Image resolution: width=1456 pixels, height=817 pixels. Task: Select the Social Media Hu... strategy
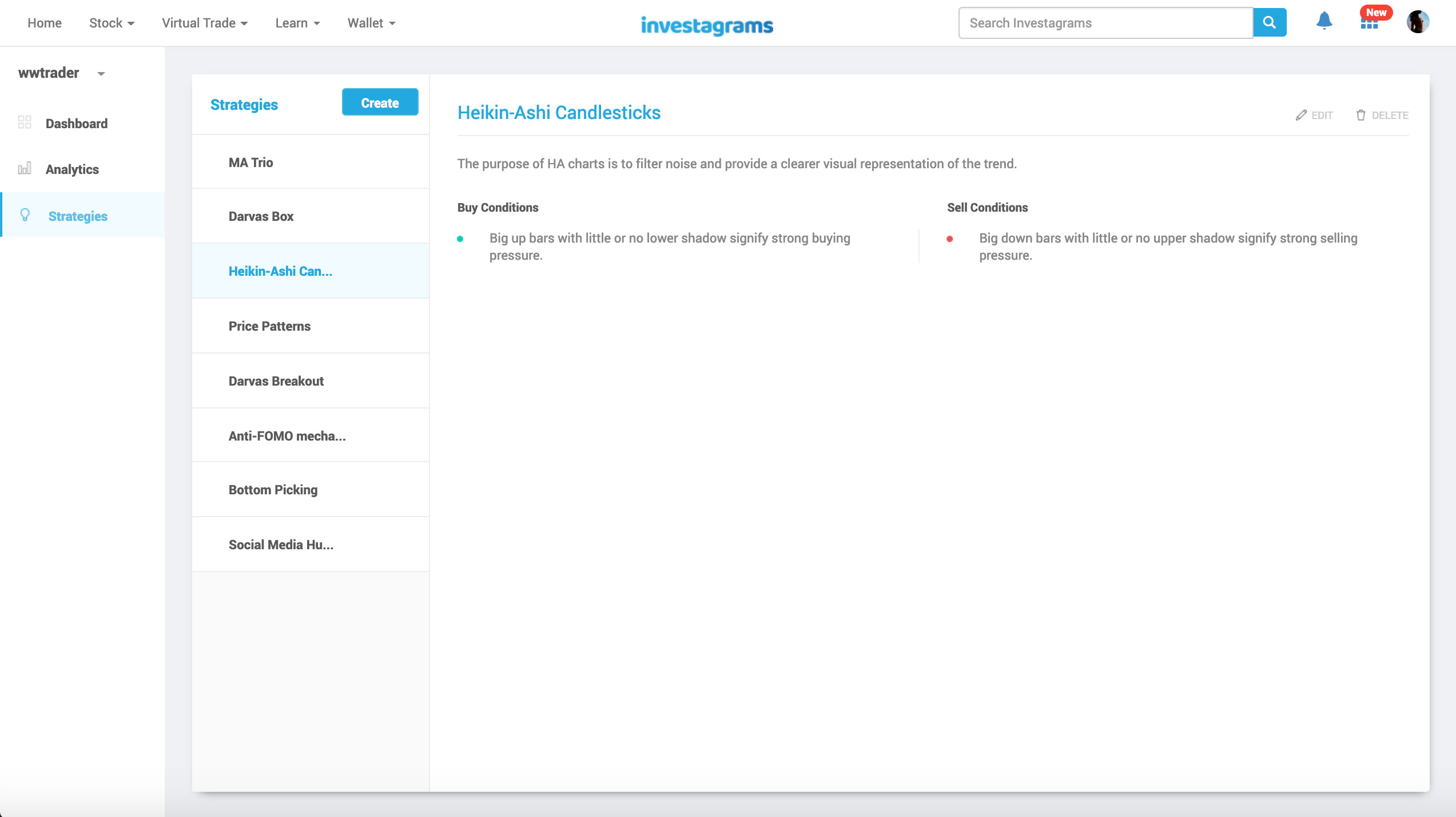click(311, 544)
